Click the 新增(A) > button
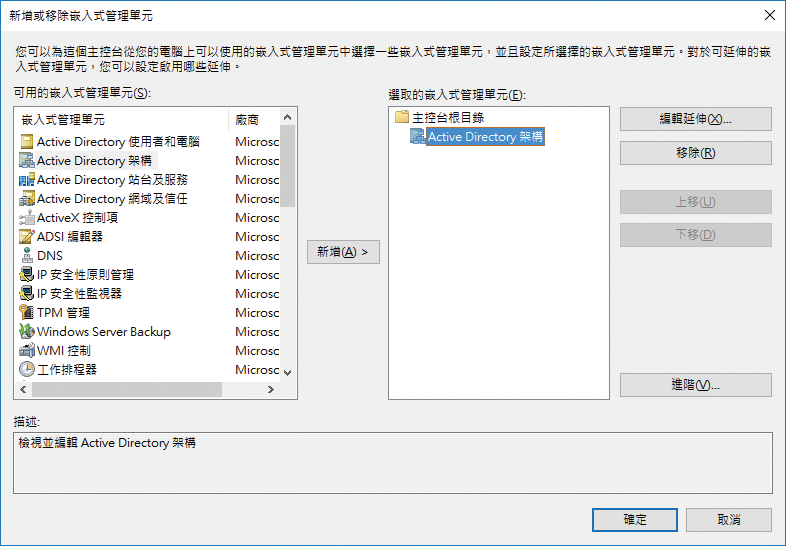The width and height of the screenshot is (786, 546). (343, 252)
